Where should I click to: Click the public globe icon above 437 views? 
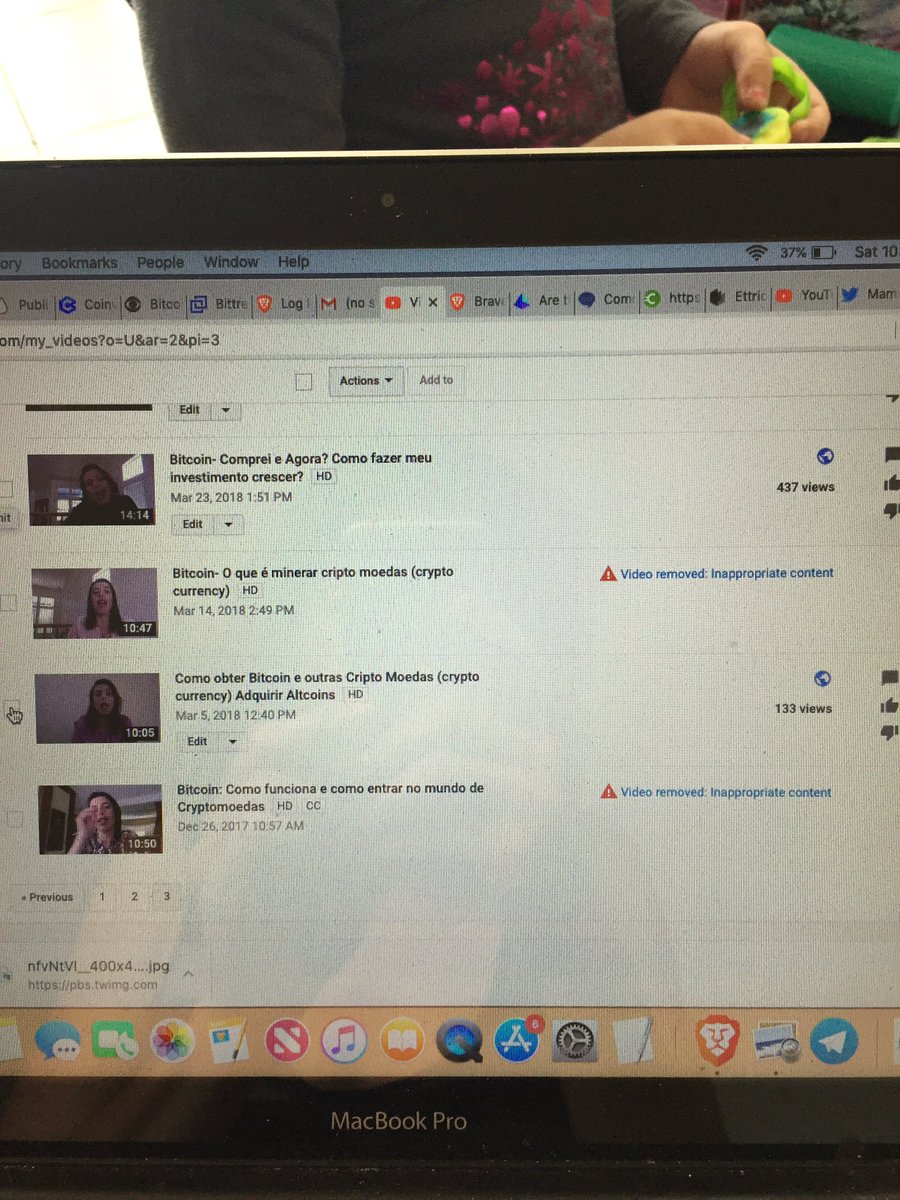click(825, 456)
